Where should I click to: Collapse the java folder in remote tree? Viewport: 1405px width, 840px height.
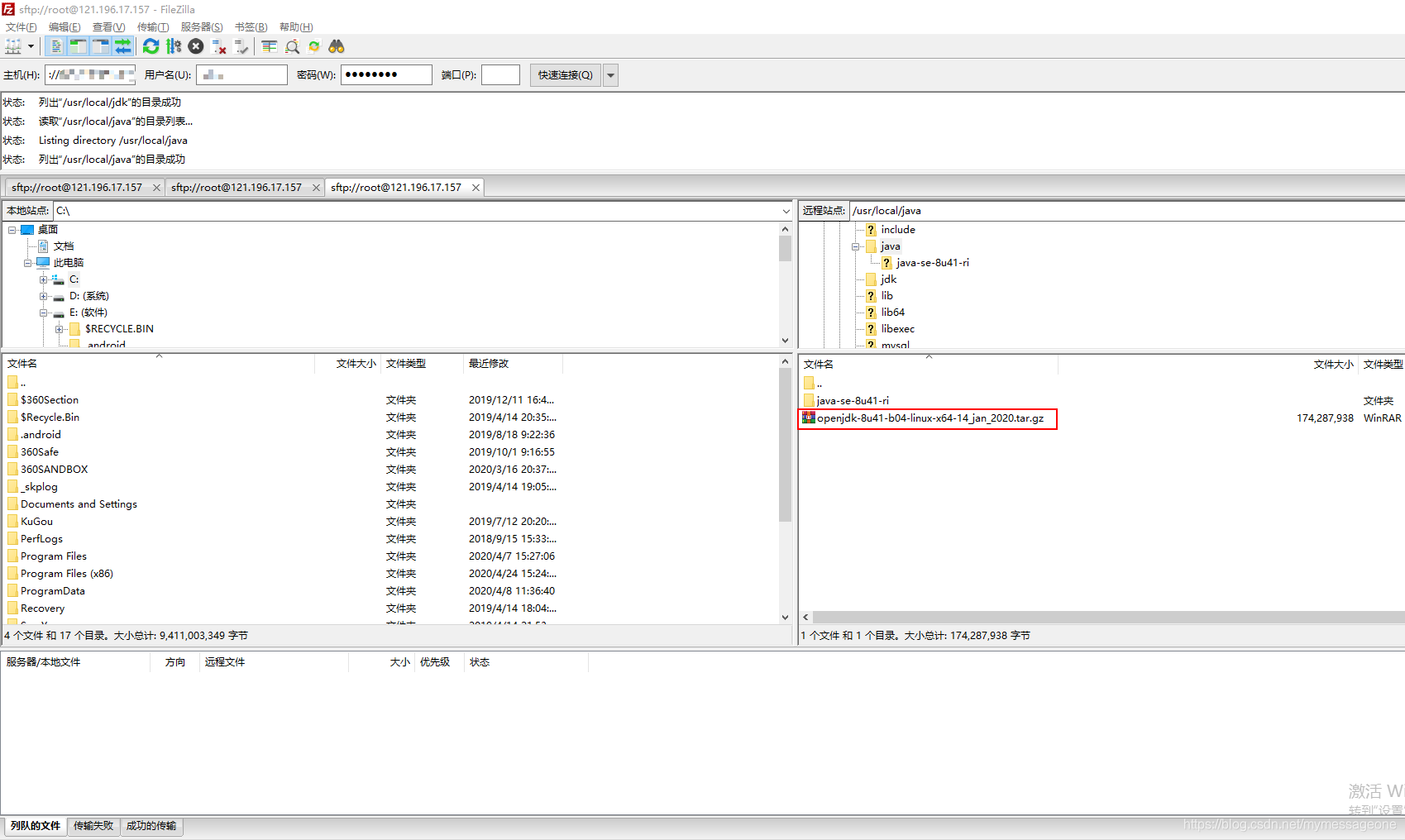(856, 246)
